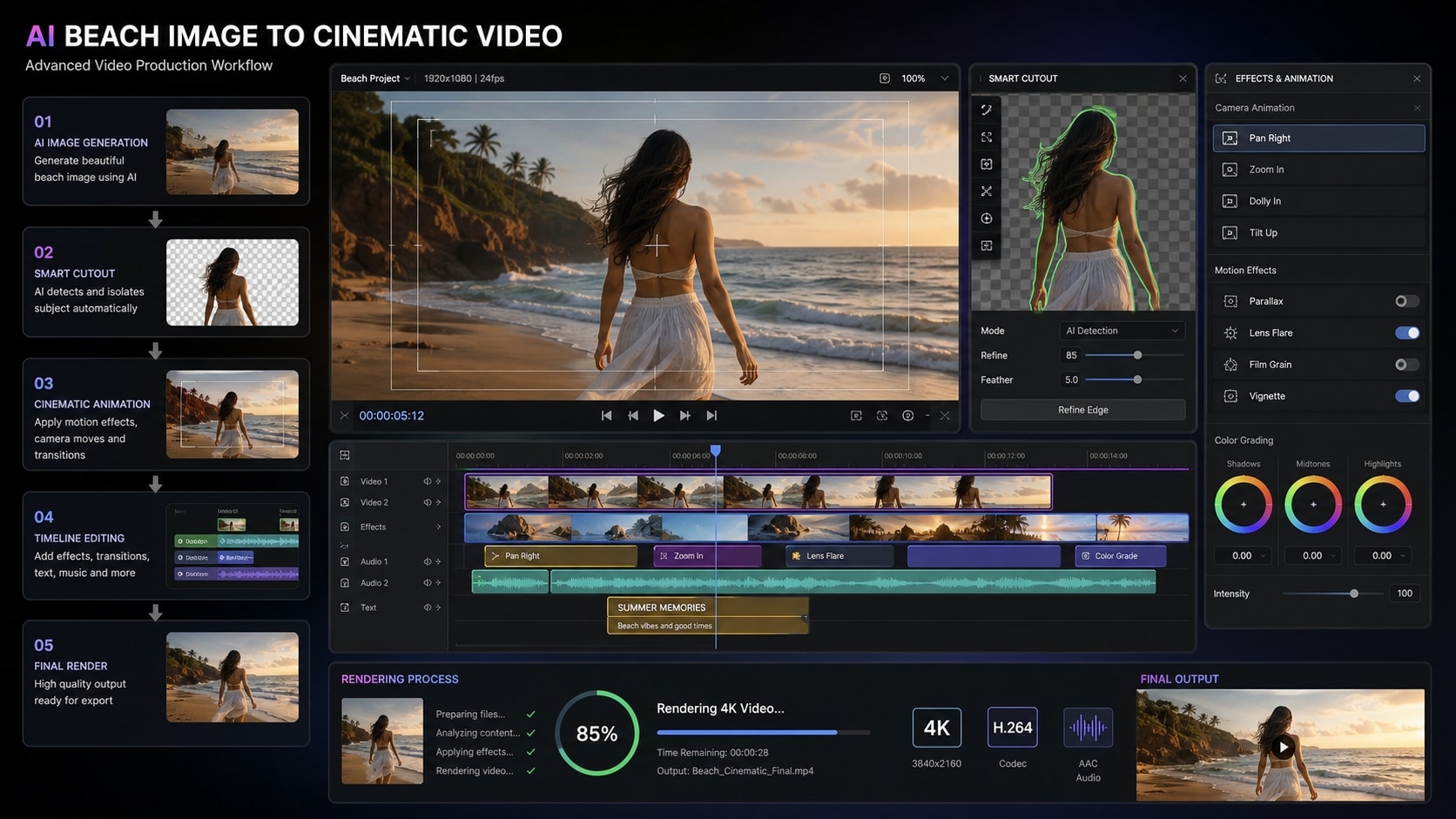Screen dimensions: 1456x819
Task: Collapse the Camera Animation section
Action: [x=1417, y=108]
